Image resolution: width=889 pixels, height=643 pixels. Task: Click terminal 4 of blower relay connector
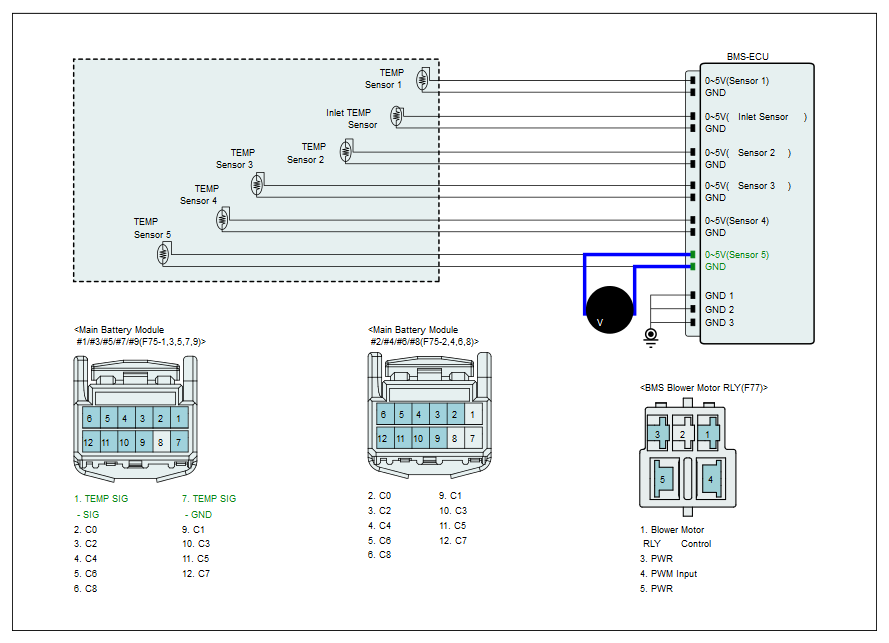[711, 479]
